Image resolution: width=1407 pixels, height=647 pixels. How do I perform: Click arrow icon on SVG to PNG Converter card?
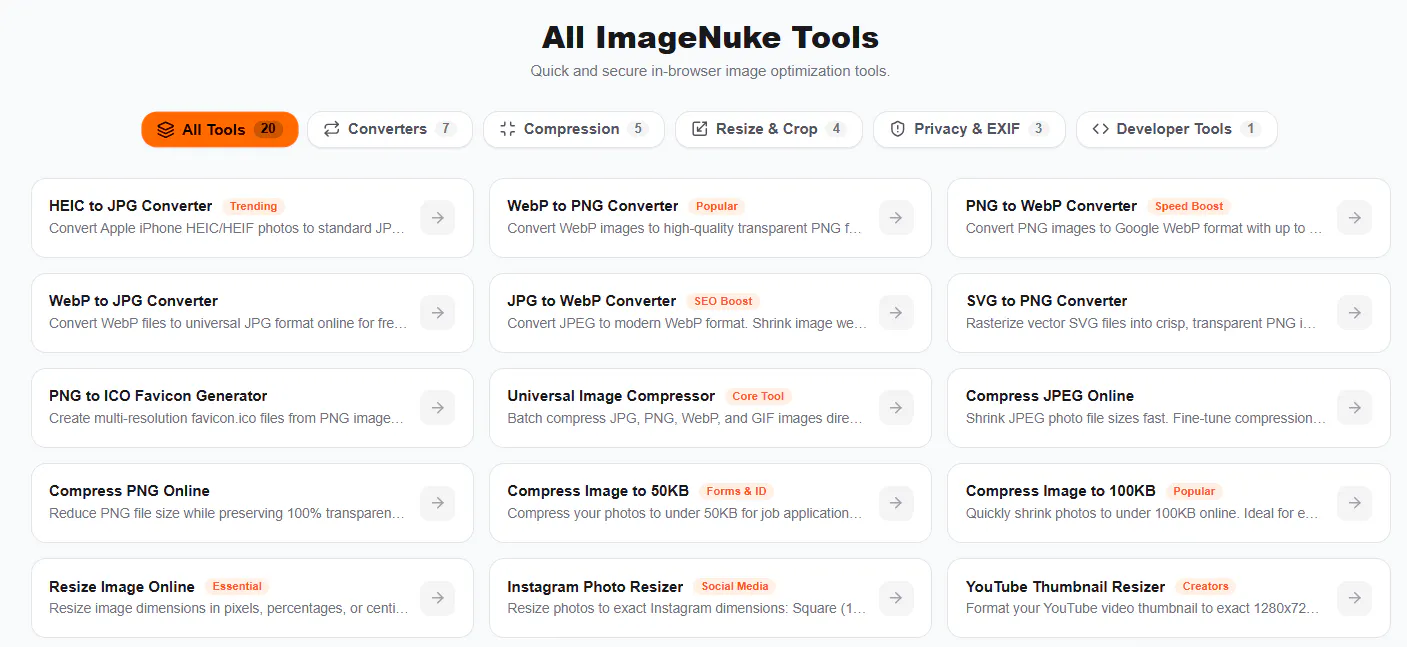1354,313
